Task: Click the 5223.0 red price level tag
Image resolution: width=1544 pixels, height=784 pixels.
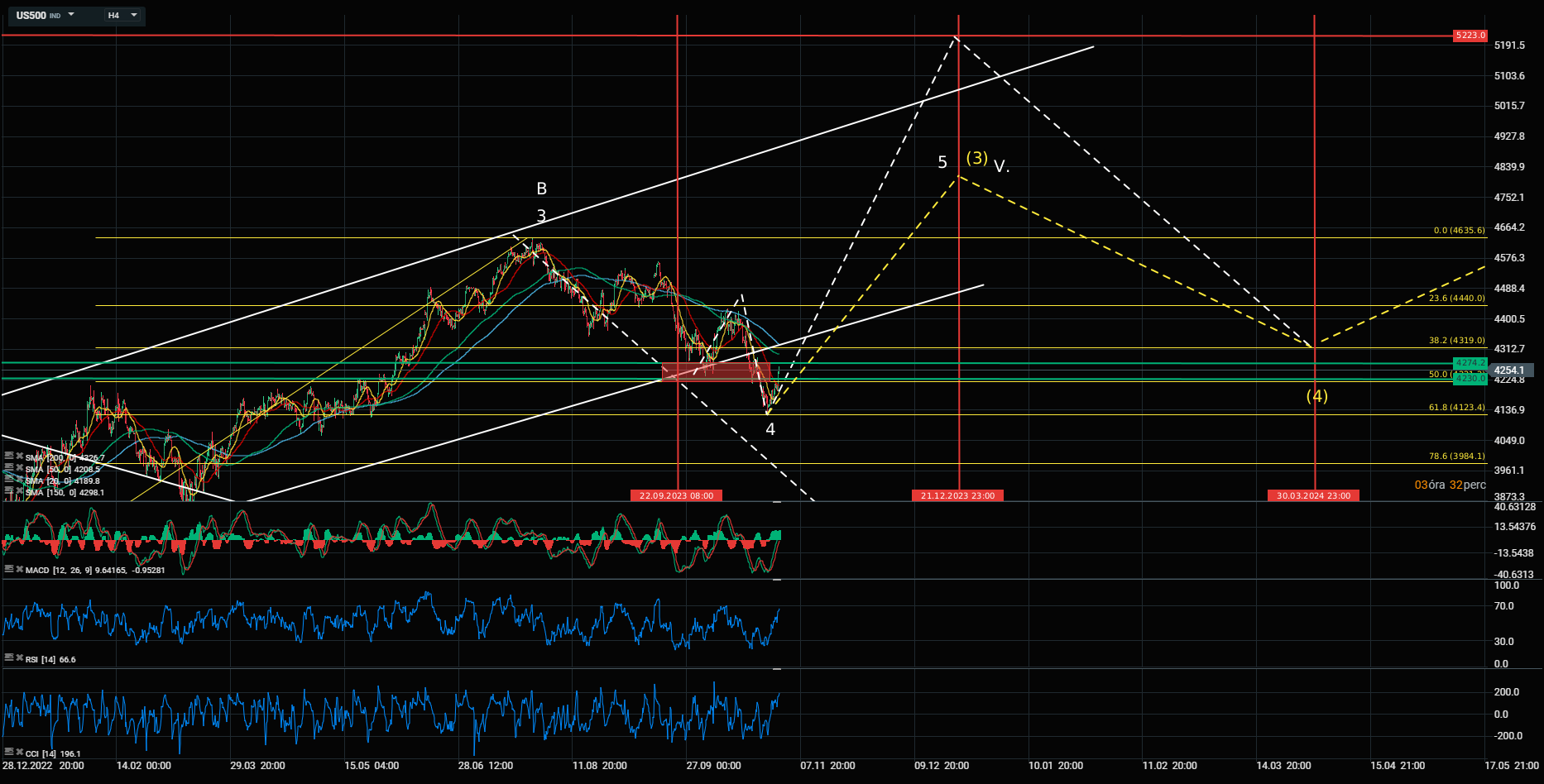Action: pos(1470,36)
